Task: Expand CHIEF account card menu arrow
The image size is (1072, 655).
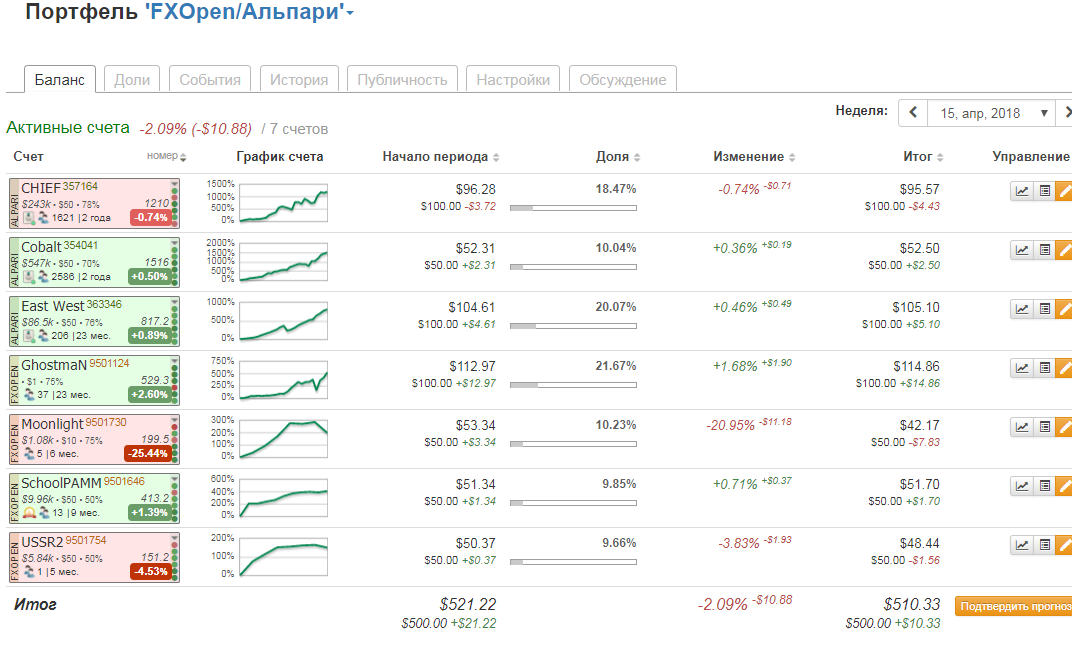Action: tap(174, 184)
